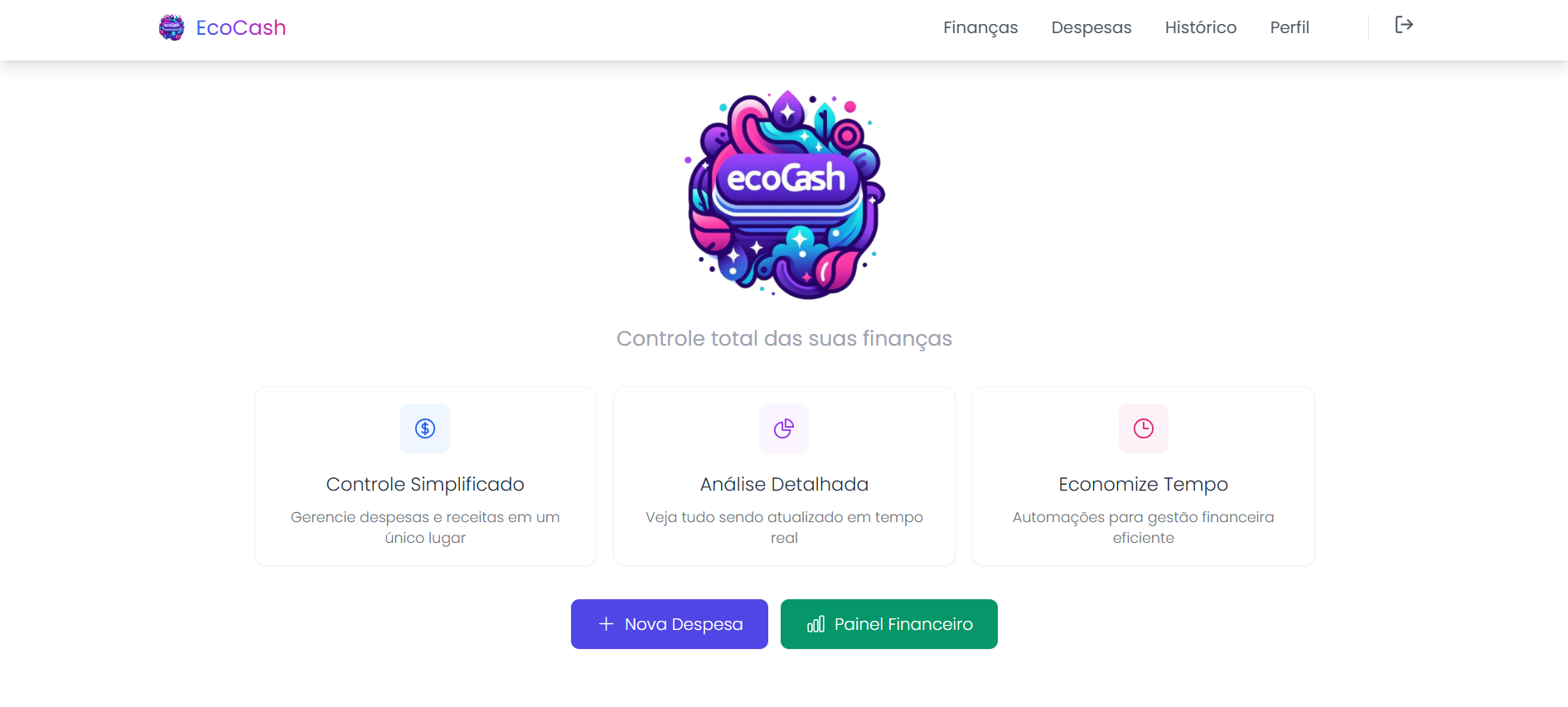Screen dimensions: 1568x707
Task: Navigate to Perfil
Action: click(1290, 27)
